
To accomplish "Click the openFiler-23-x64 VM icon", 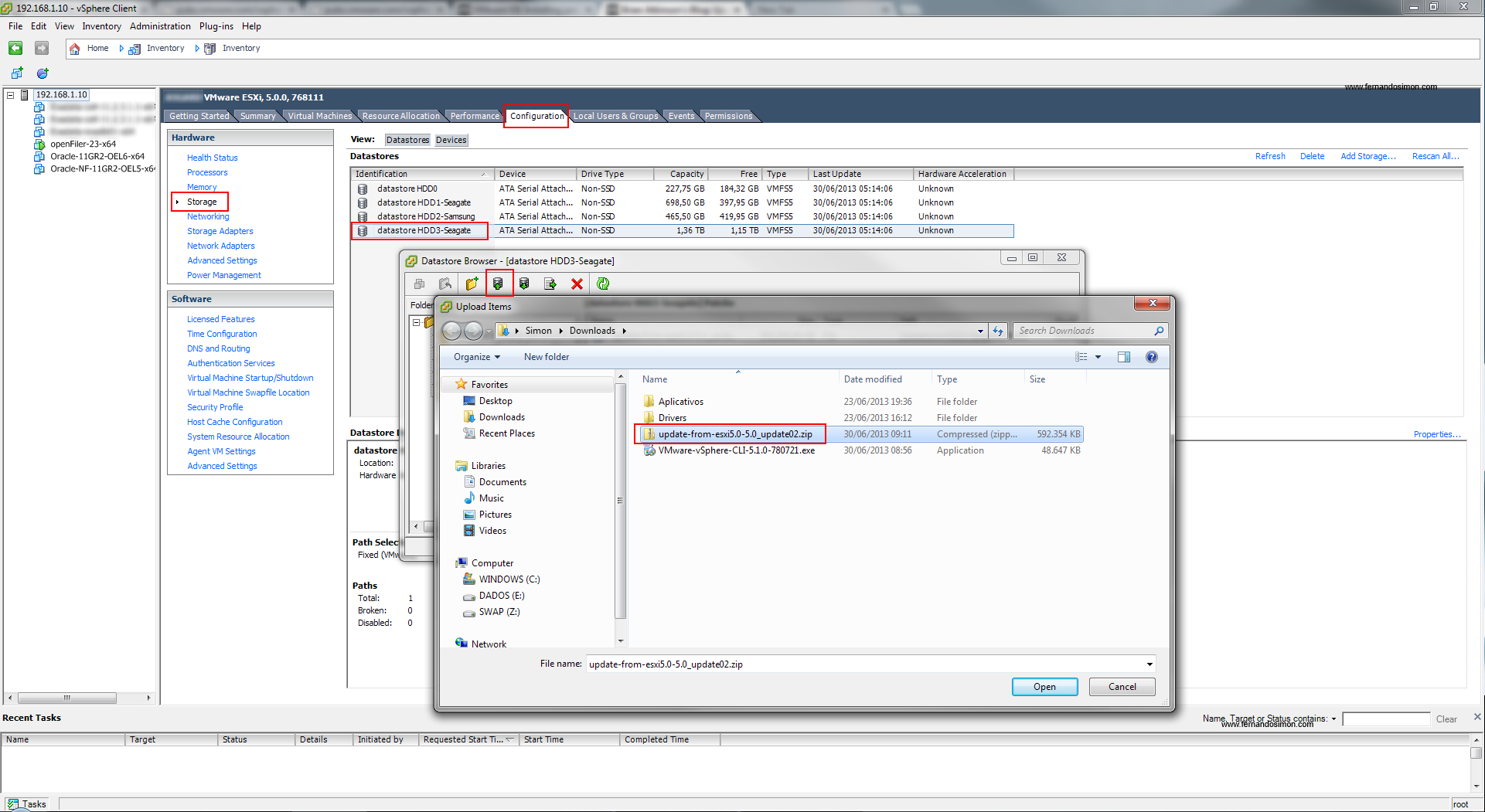I will tap(39, 144).
